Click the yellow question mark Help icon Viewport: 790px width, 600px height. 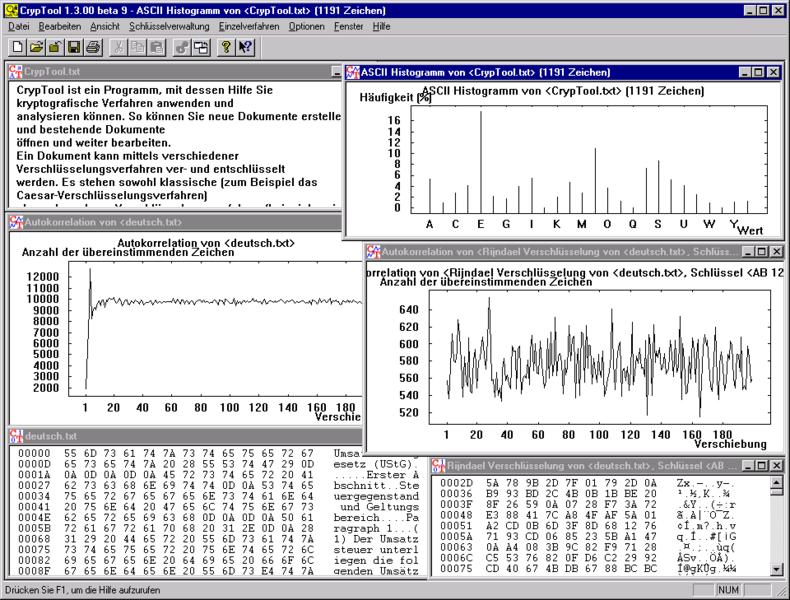[x=226, y=47]
